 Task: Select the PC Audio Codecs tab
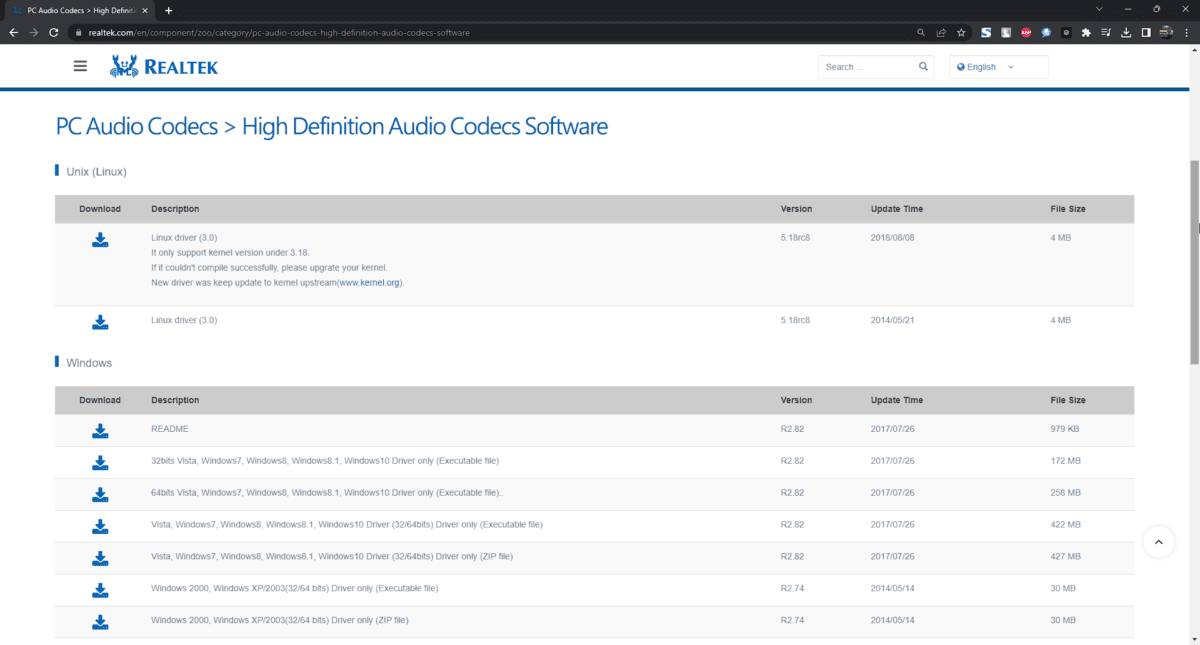click(x=80, y=10)
